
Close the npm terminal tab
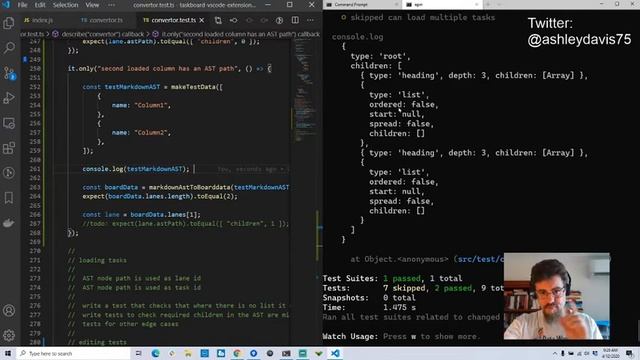476,4
